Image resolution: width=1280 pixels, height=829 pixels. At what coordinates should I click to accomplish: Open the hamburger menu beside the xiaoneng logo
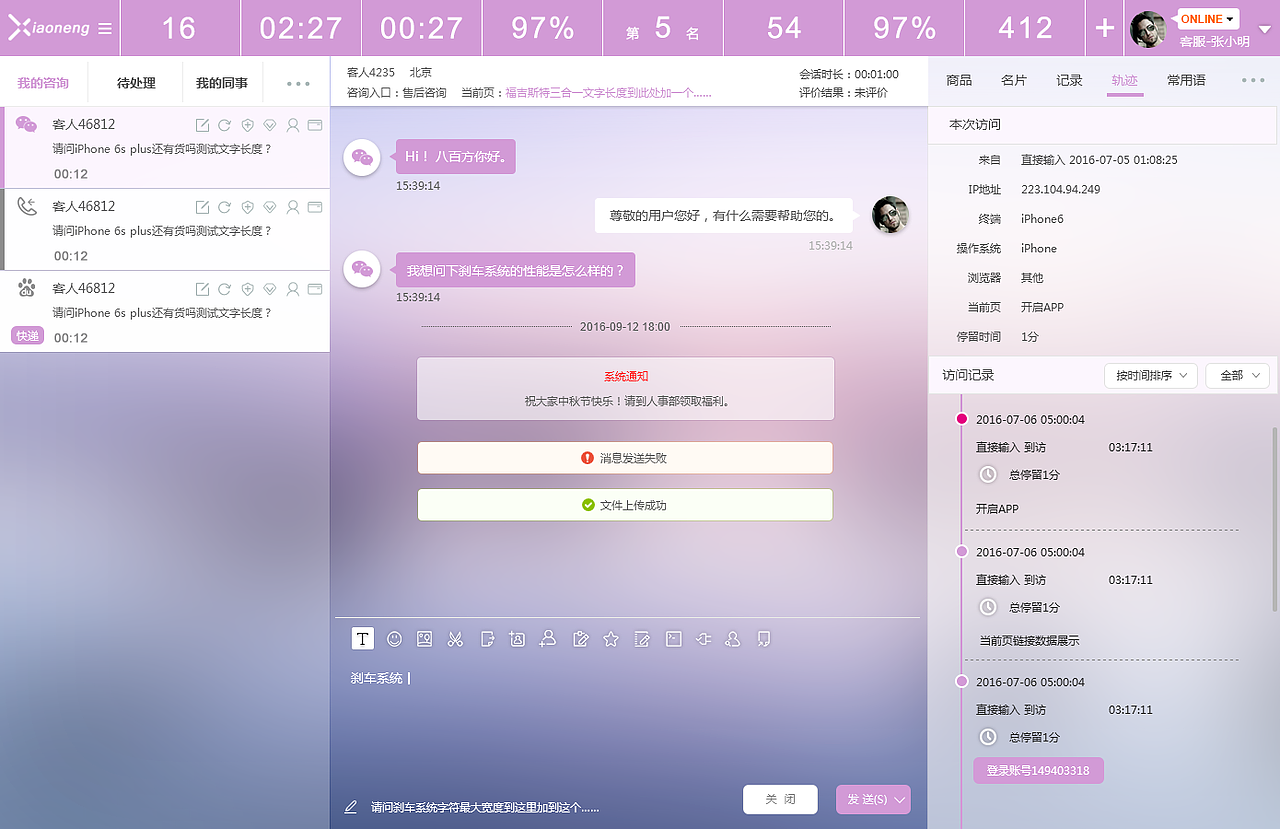(106, 28)
